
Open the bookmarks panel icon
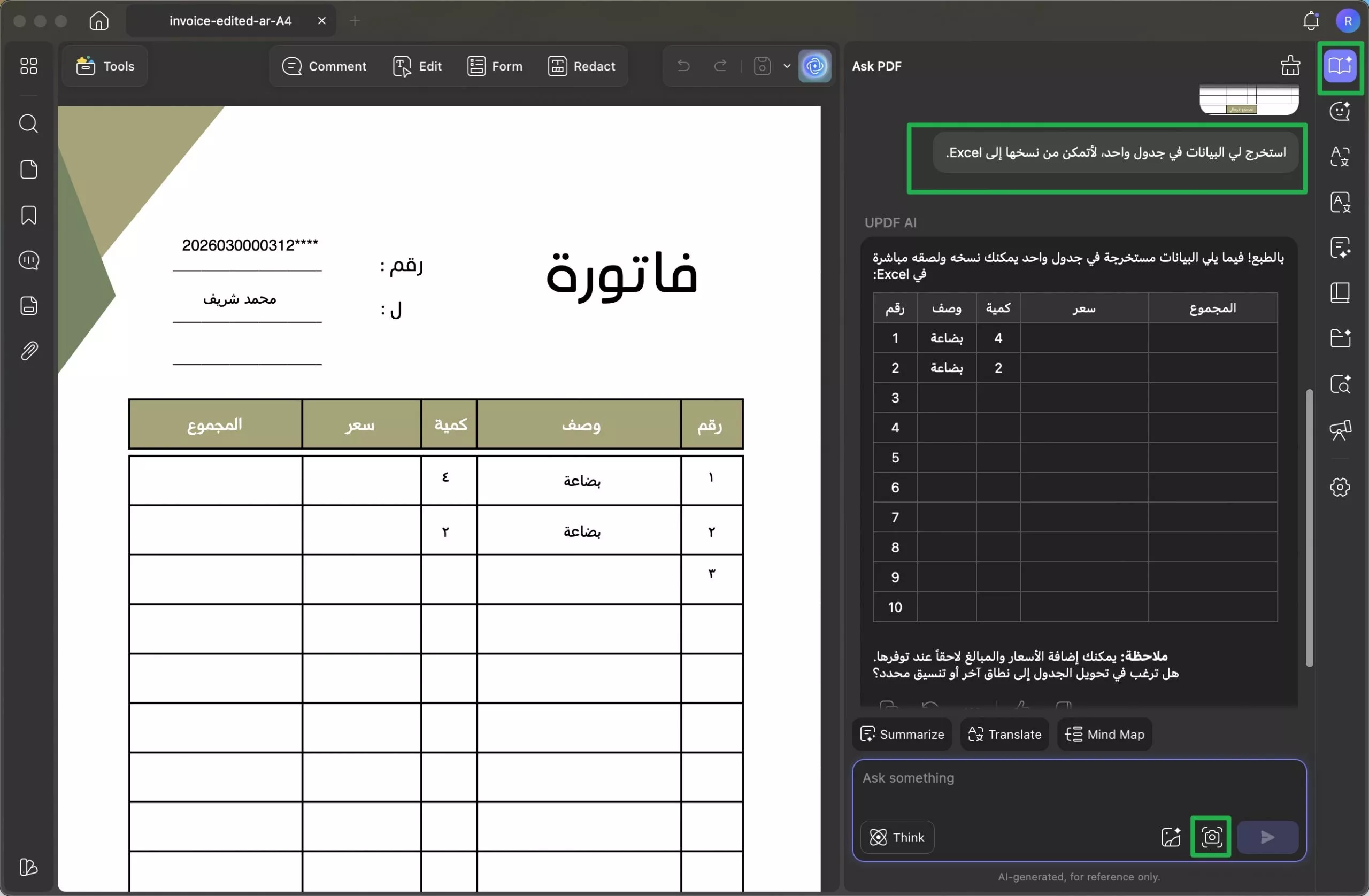(28, 215)
